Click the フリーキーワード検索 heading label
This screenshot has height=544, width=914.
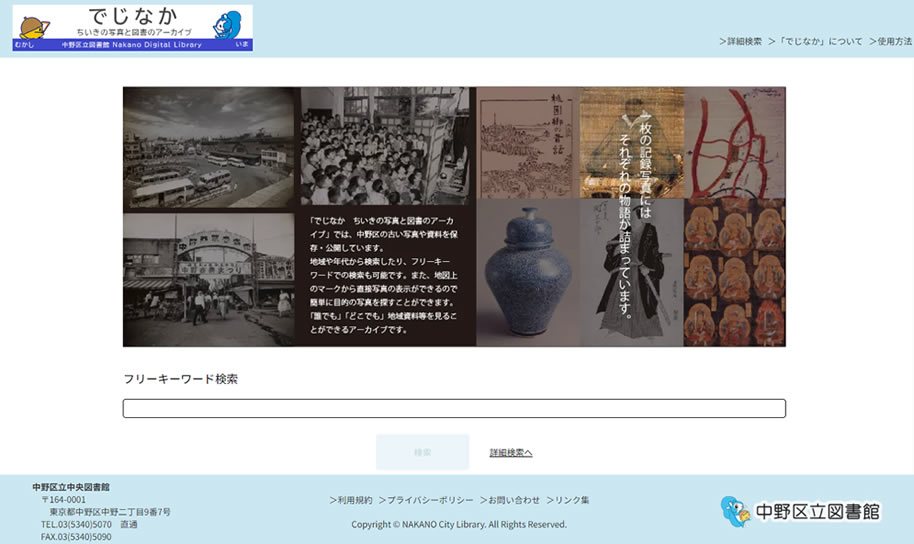click(x=181, y=379)
